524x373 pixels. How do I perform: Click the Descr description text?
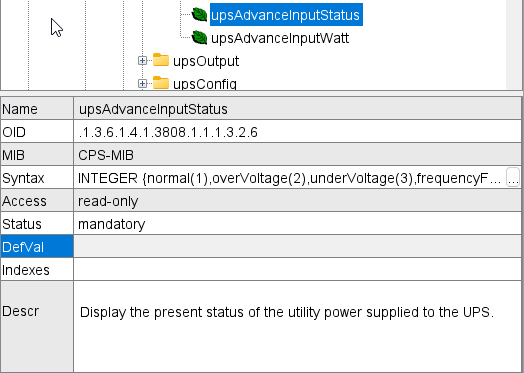click(287, 312)
